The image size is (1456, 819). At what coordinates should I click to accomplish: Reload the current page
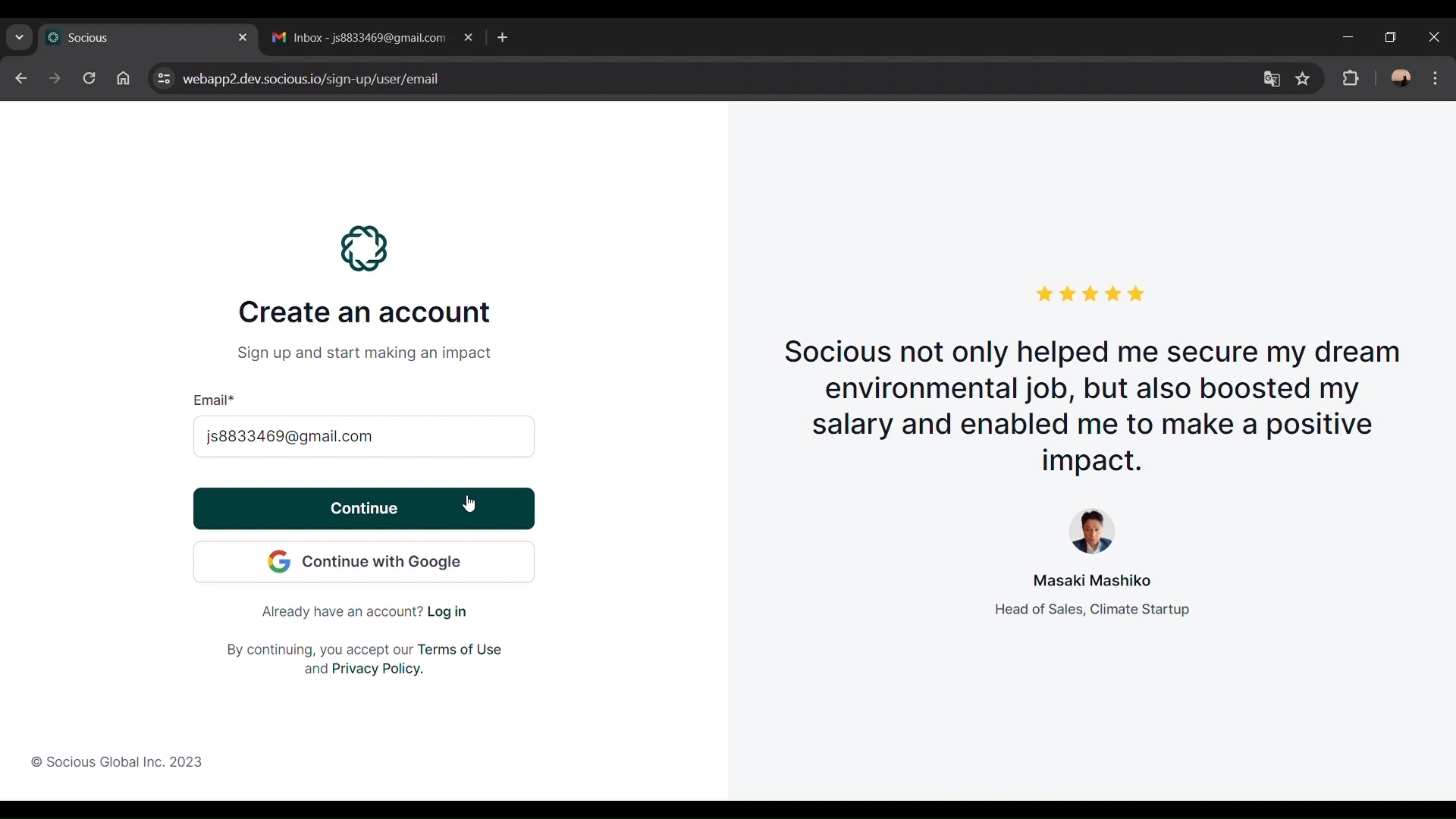point(89,79)
